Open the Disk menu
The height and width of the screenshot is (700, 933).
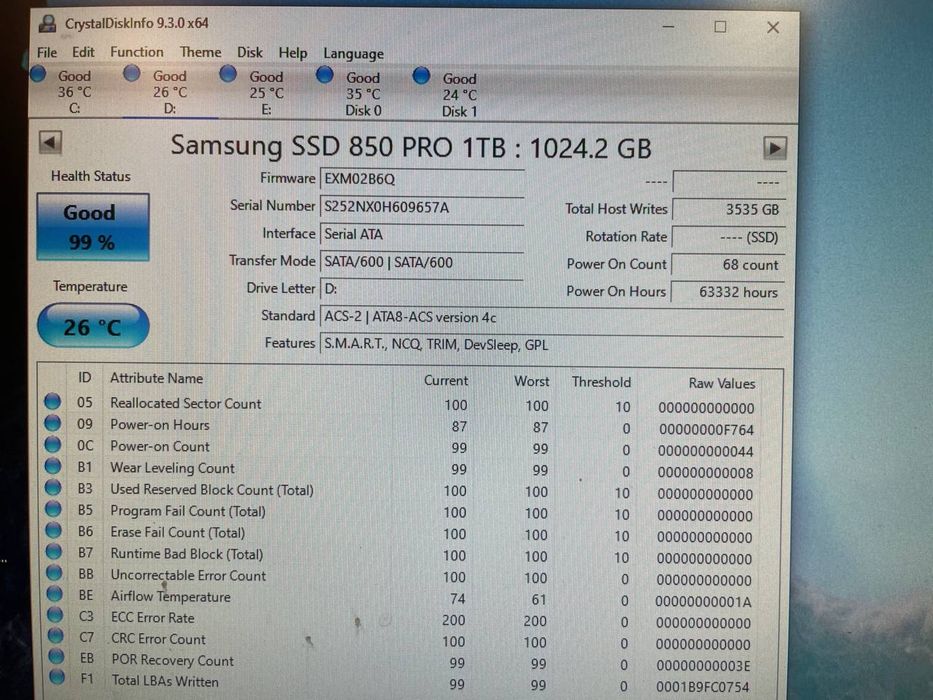tap(250, 52)
